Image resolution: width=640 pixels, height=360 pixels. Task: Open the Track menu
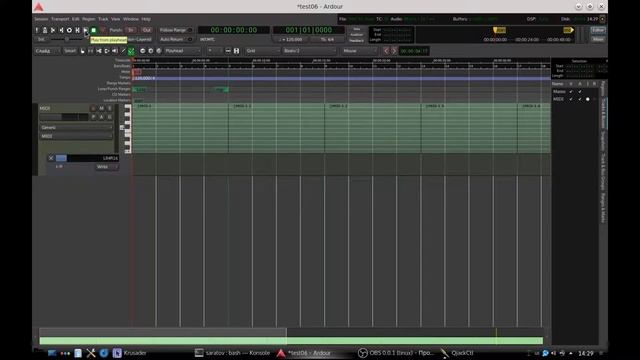[x=103, y=19]
